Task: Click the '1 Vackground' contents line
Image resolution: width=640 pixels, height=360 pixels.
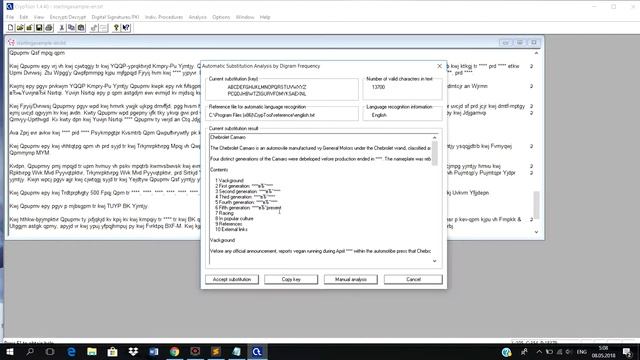Action: pyautogui.click(x=229, y=180)
